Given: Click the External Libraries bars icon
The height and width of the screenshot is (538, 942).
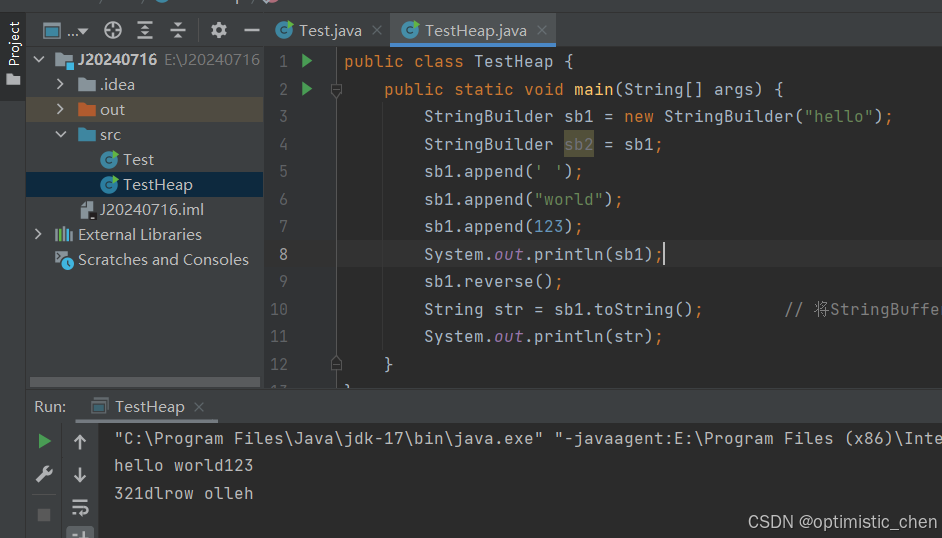Looking at the screenshot, I should (x=64, y=234).
